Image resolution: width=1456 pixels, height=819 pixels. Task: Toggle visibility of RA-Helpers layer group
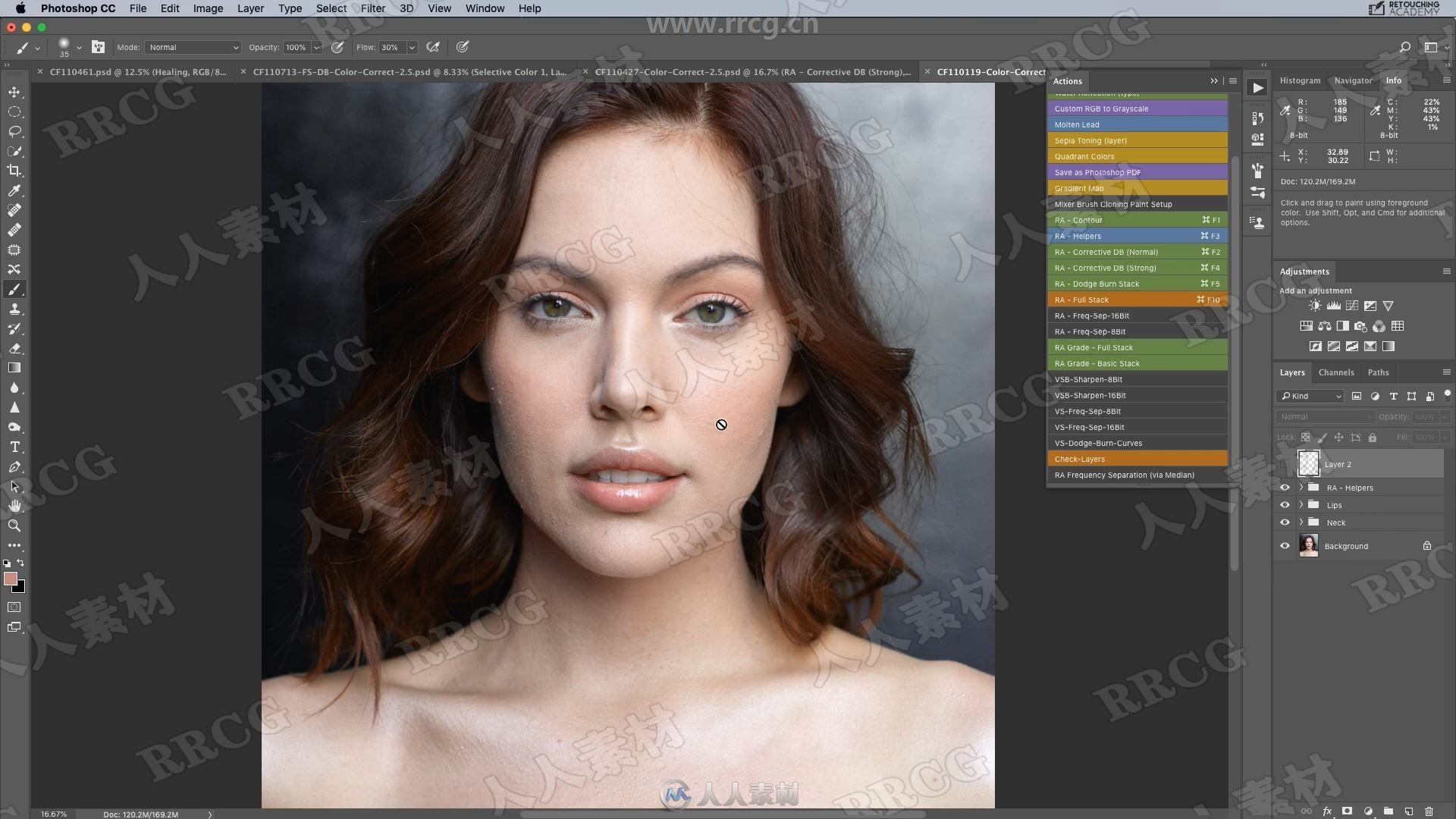[x=1285, y=487]
